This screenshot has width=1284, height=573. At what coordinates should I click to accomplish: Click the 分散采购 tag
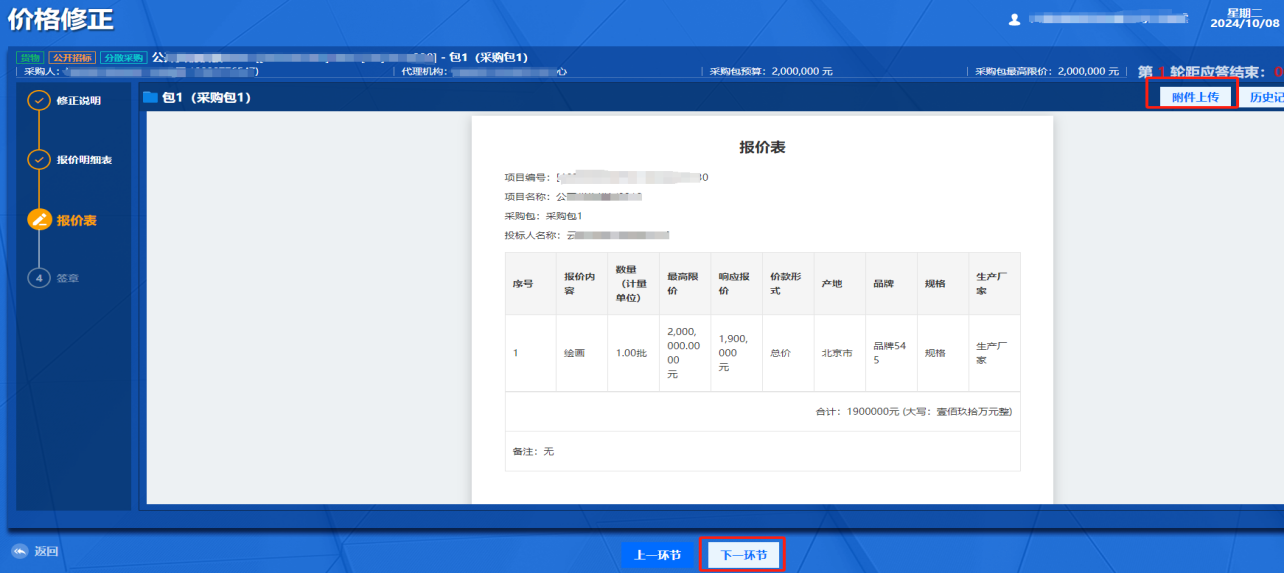(x=123, y=57)
